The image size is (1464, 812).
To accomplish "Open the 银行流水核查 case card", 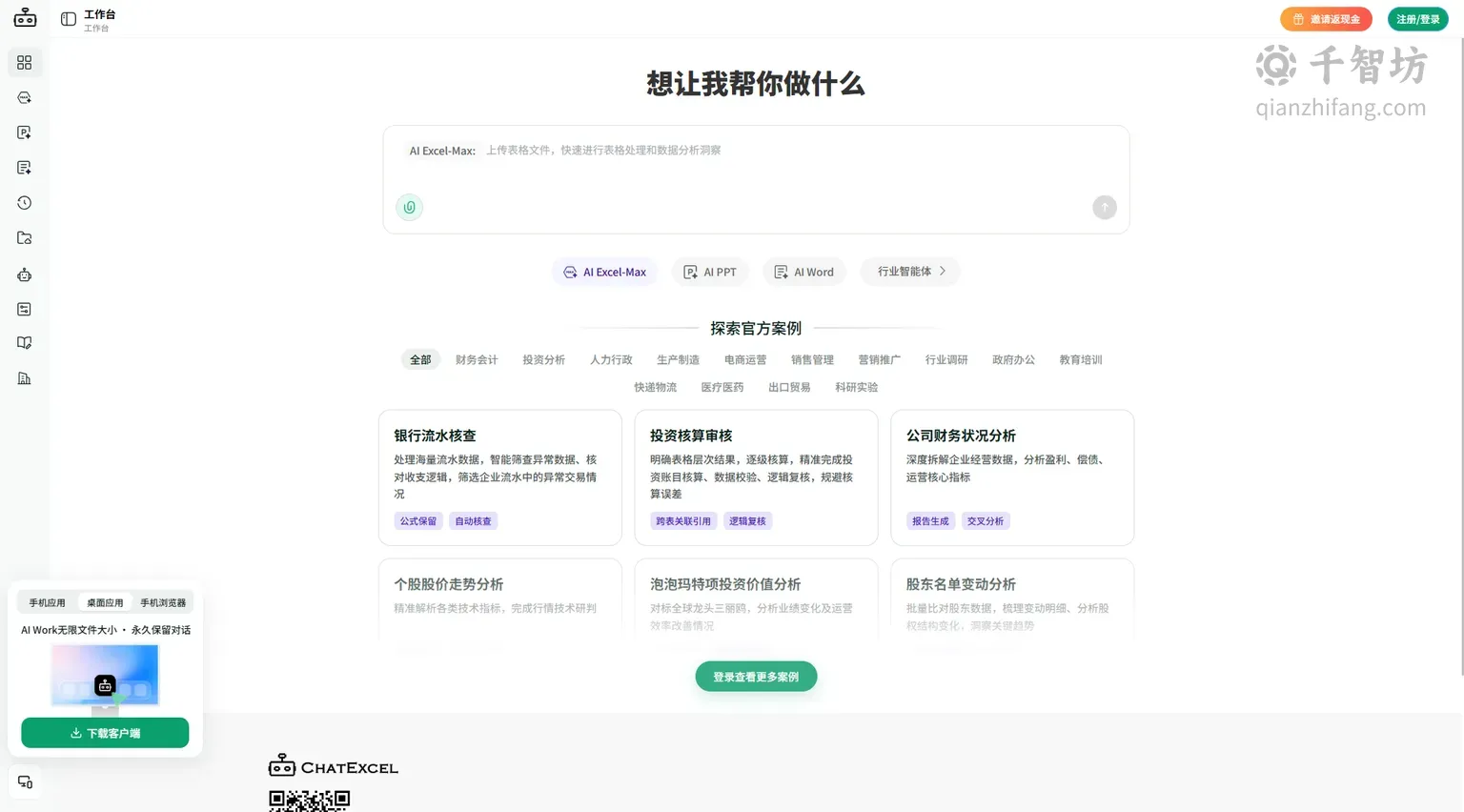I will tap(500, 477).
